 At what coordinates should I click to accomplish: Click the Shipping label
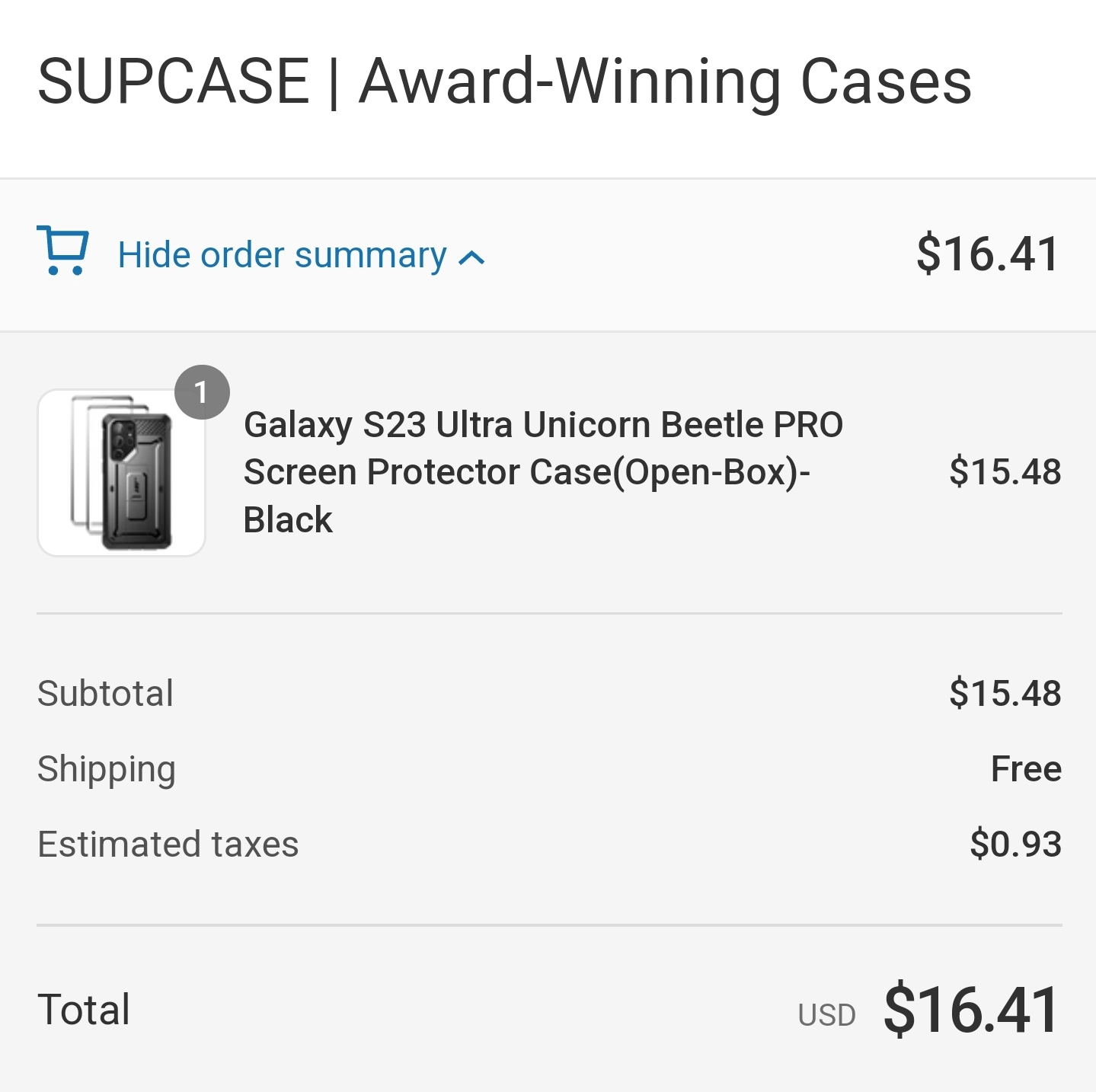point(107,770)
